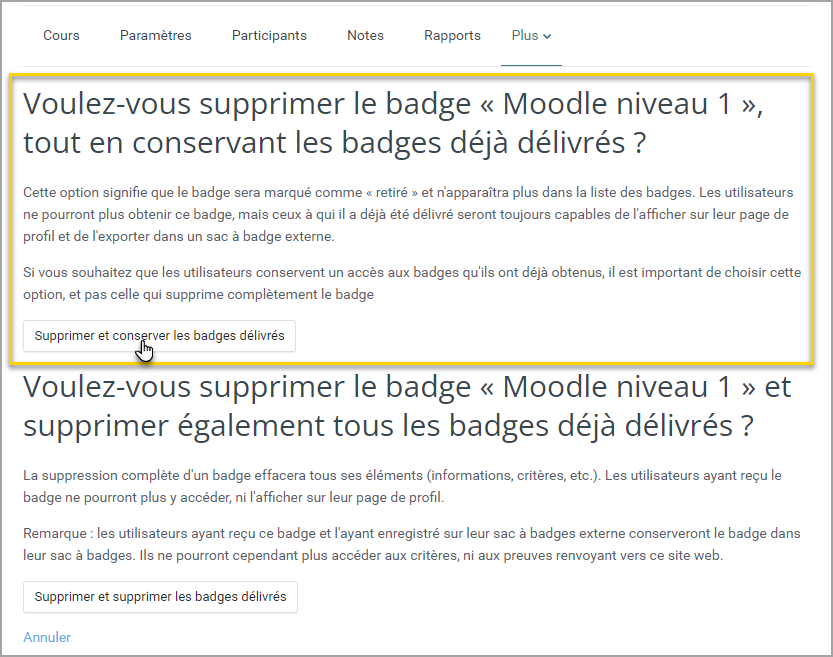This screenshot has height=657, width=833.
Task: Click paragraph starting 'Remarque : les utilisateurs'
Action: tap(412, 544)
